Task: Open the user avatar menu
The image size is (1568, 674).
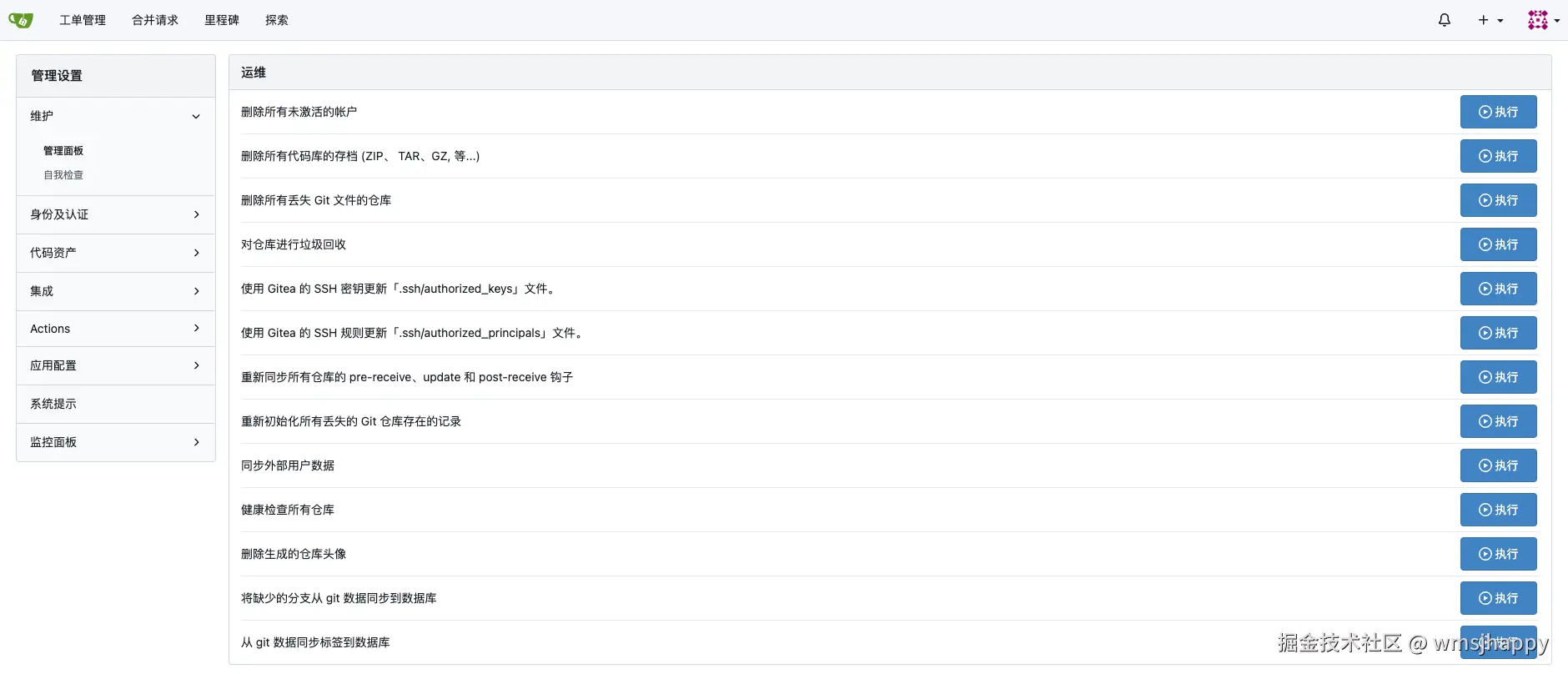Action: click(1542, 20)
